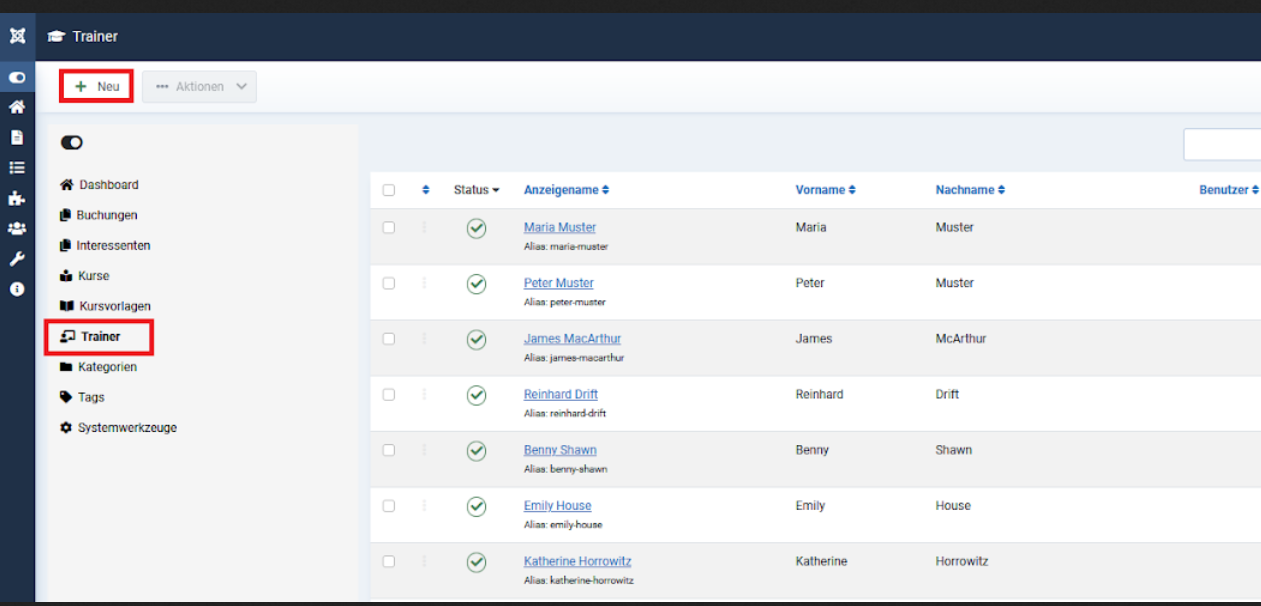Sort the table by Status column

476,190
